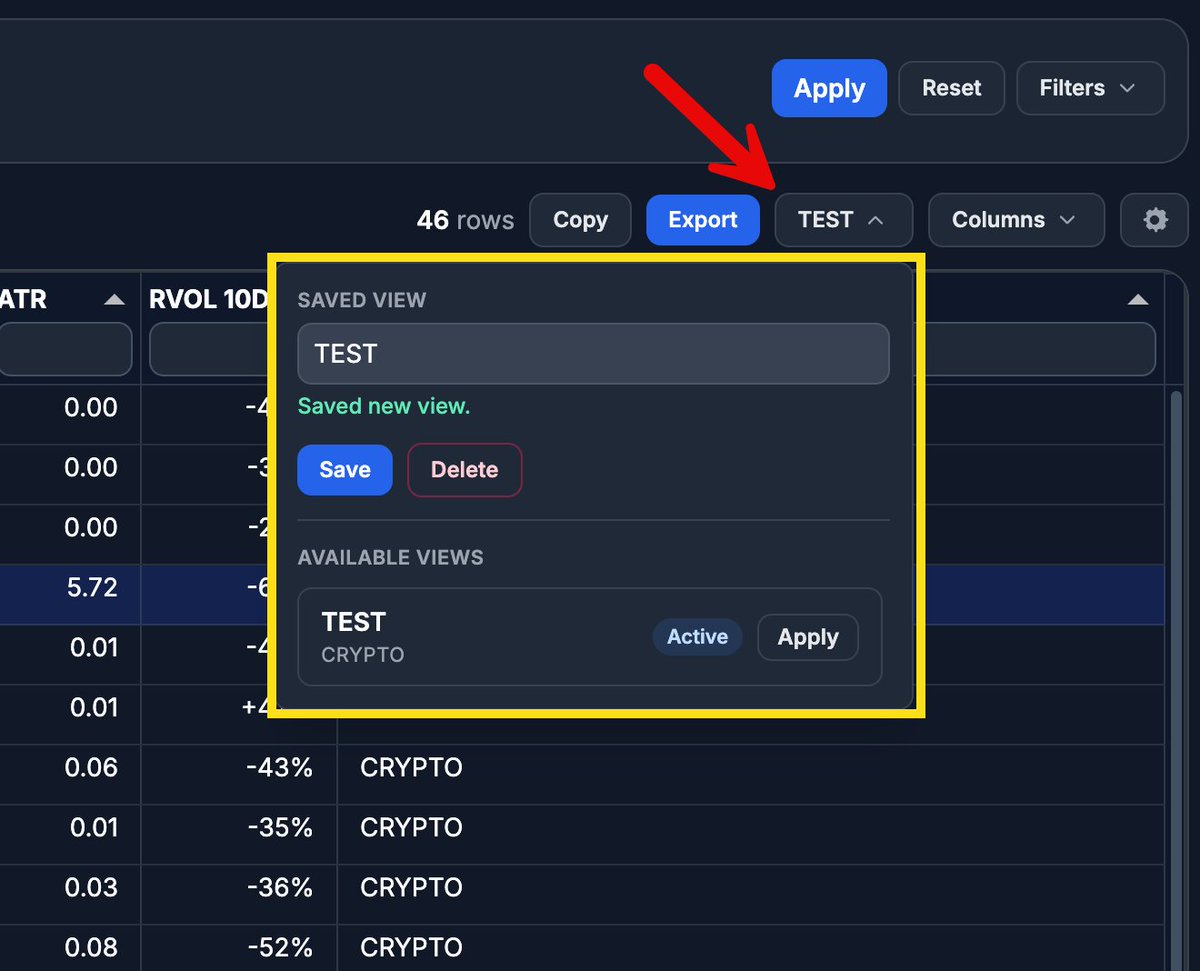Screen dimensions: 1200x971
Task: Click CRYPTO in the -52% row
Action: pyautogui.click(x=411, y=947)
